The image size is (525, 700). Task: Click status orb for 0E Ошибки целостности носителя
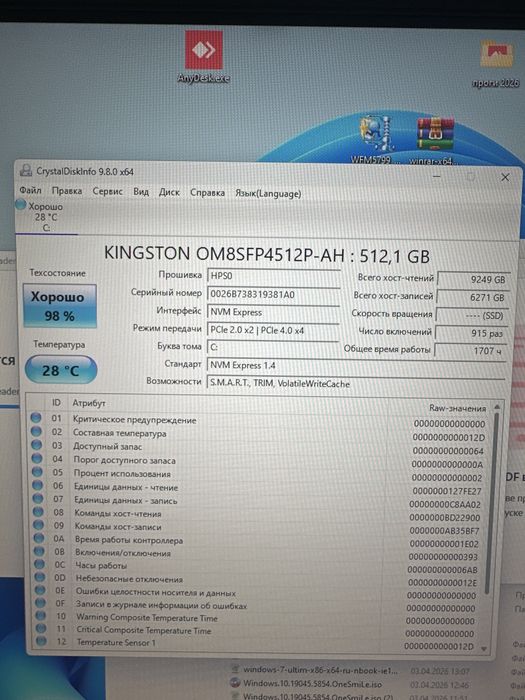(x=41, y=590)
